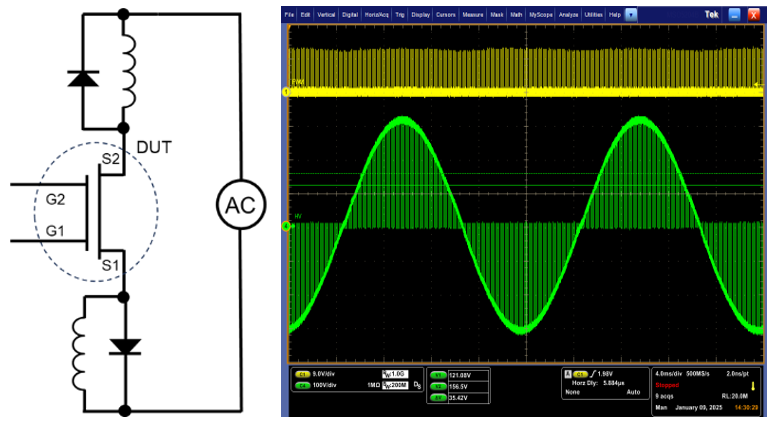The width and height of the screenshot is (778, 424).
Task: Select the V2 cursor badge
Action: click(438, 386)
